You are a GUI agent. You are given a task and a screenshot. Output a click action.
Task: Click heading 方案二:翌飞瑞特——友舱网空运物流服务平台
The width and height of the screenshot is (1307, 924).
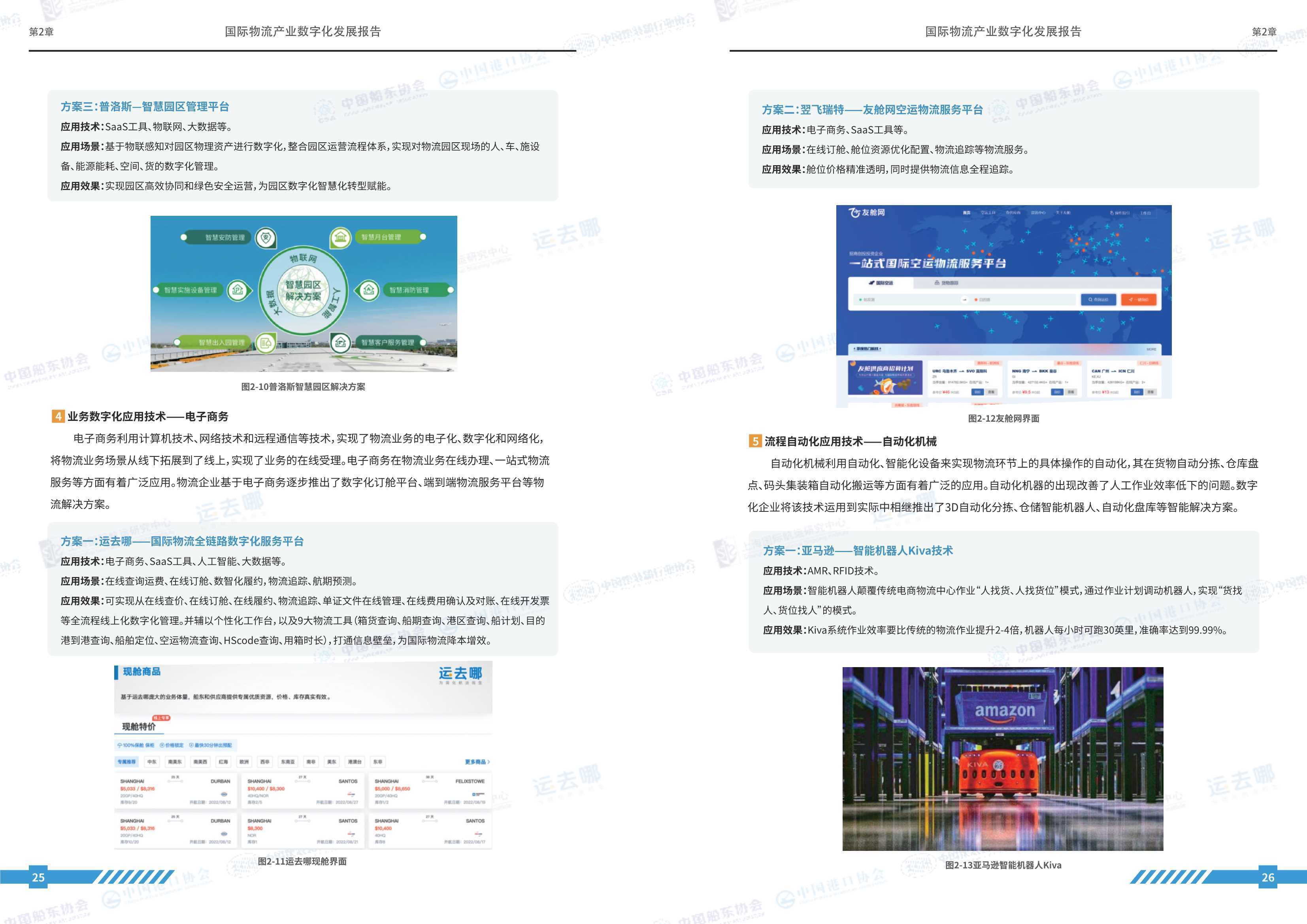click(x=872, y=109)
